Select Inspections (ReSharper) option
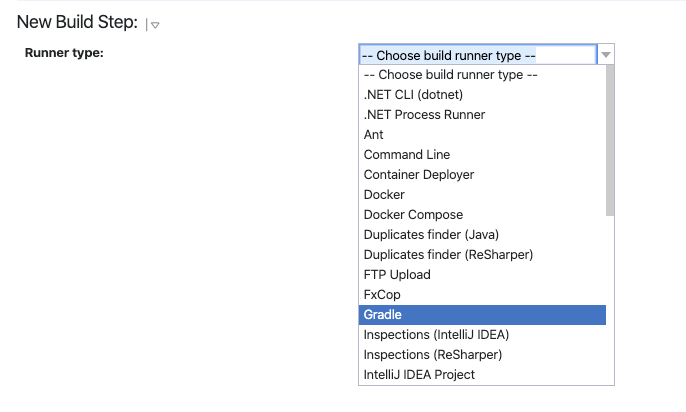The image size is (686, 412). pos(432,355)
